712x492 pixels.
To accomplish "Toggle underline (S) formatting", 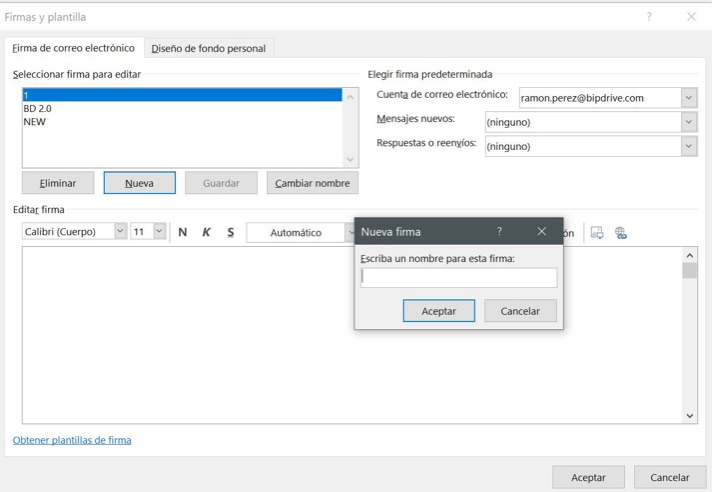I will pos(231,232).
